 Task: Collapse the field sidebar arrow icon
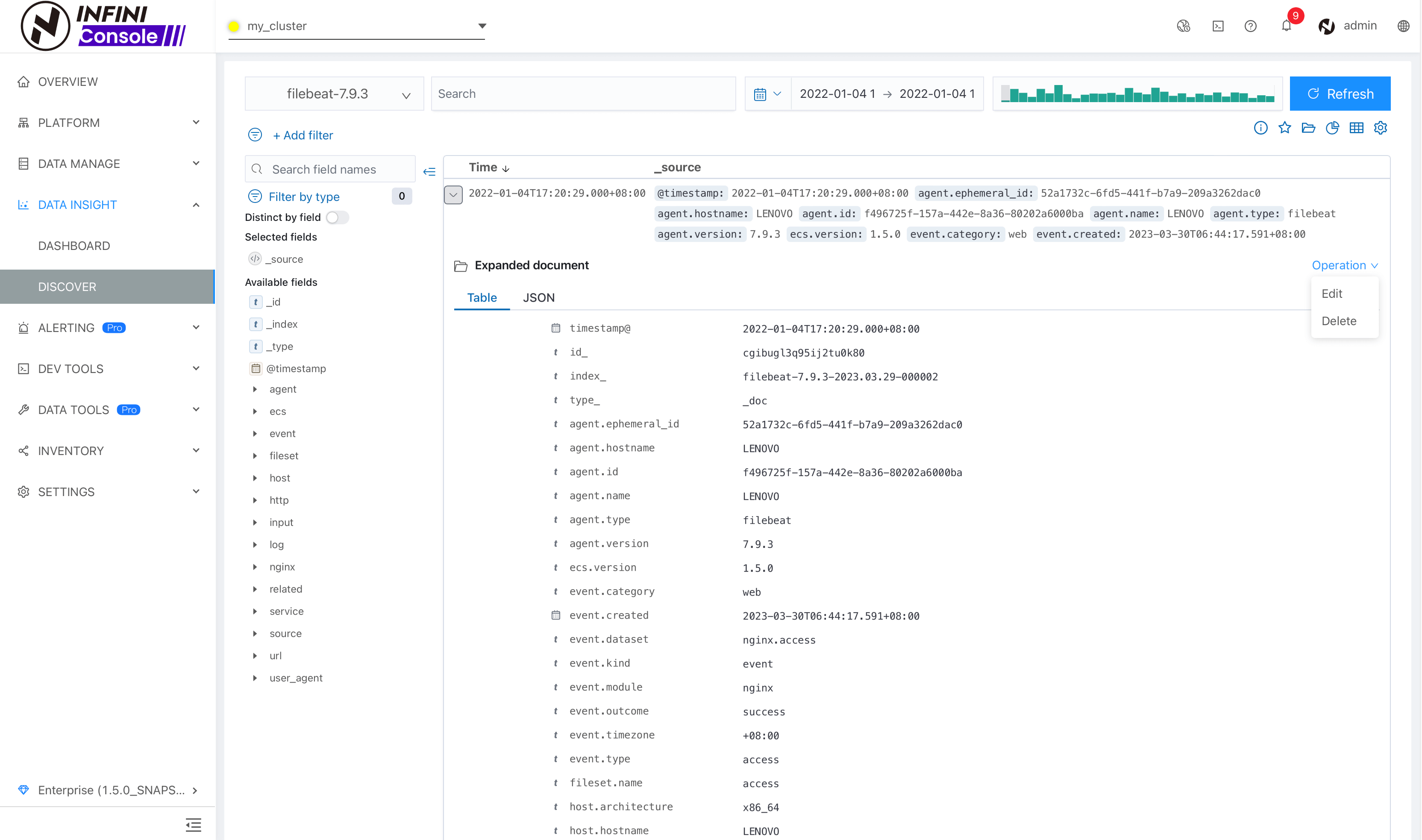pyautogui.click(x=429, y=171)
